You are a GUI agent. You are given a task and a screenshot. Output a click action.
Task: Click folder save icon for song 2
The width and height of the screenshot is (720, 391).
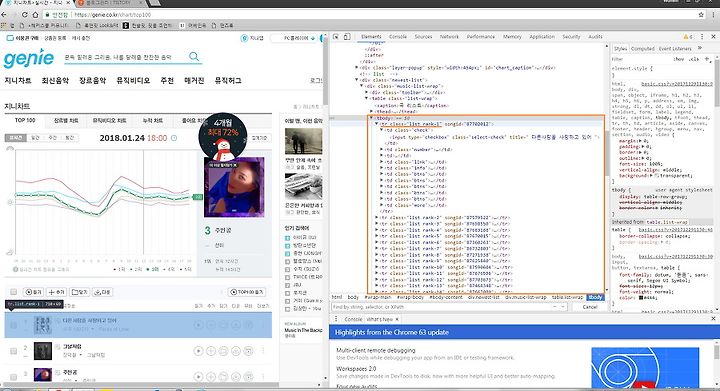pos(223,351)
